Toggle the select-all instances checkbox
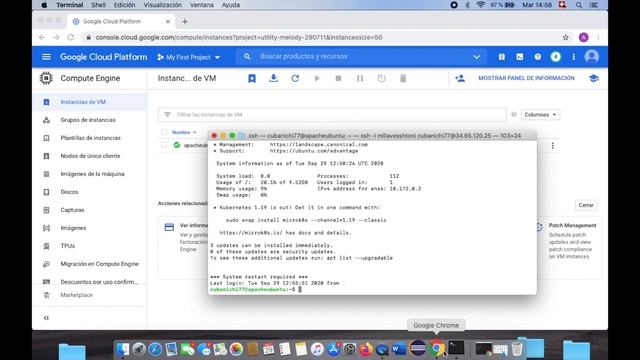 (x=164, y=132)
